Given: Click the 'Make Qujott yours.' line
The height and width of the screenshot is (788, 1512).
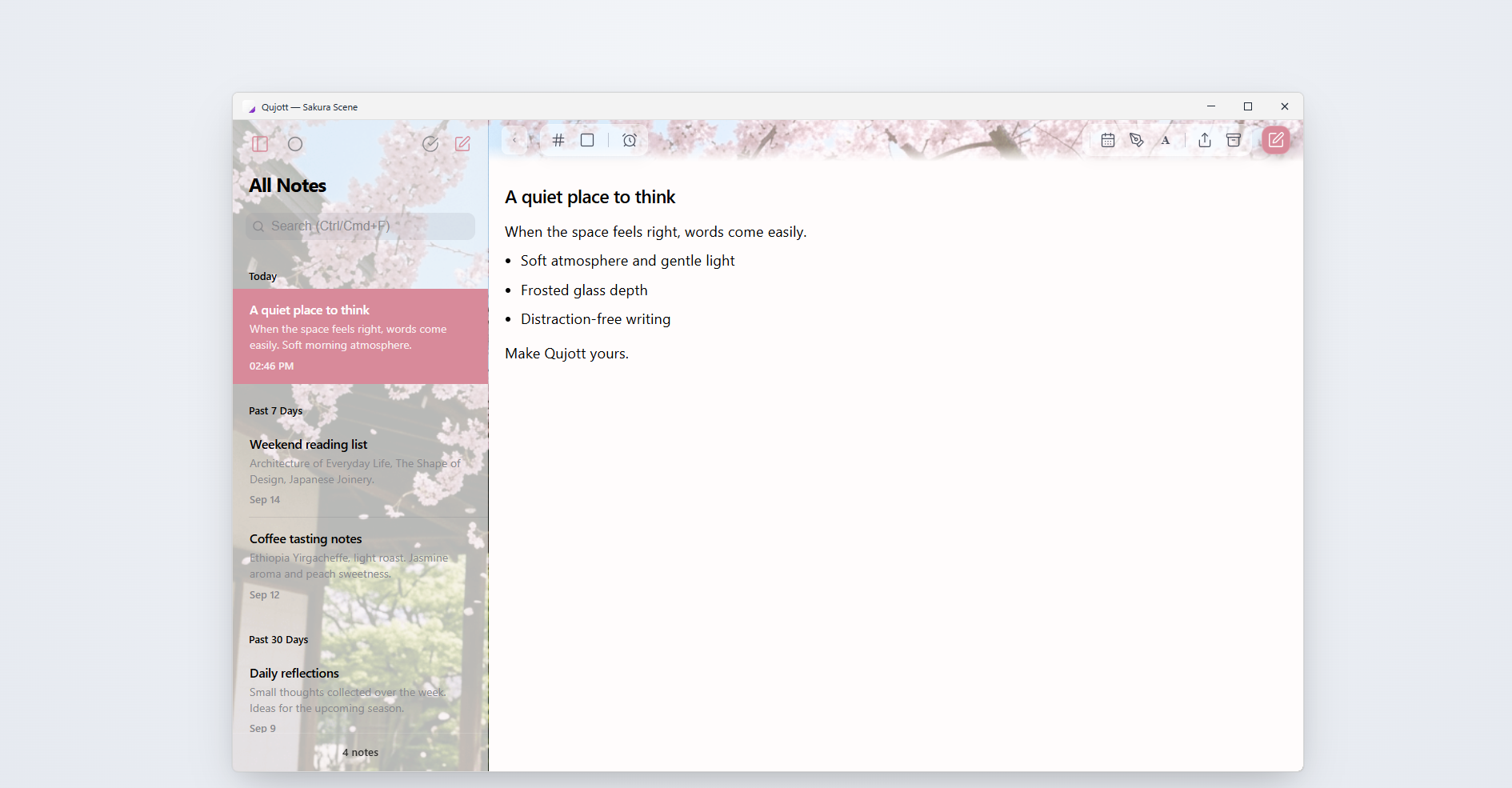Looking at the screenshot, I should (x=567, y=354).
